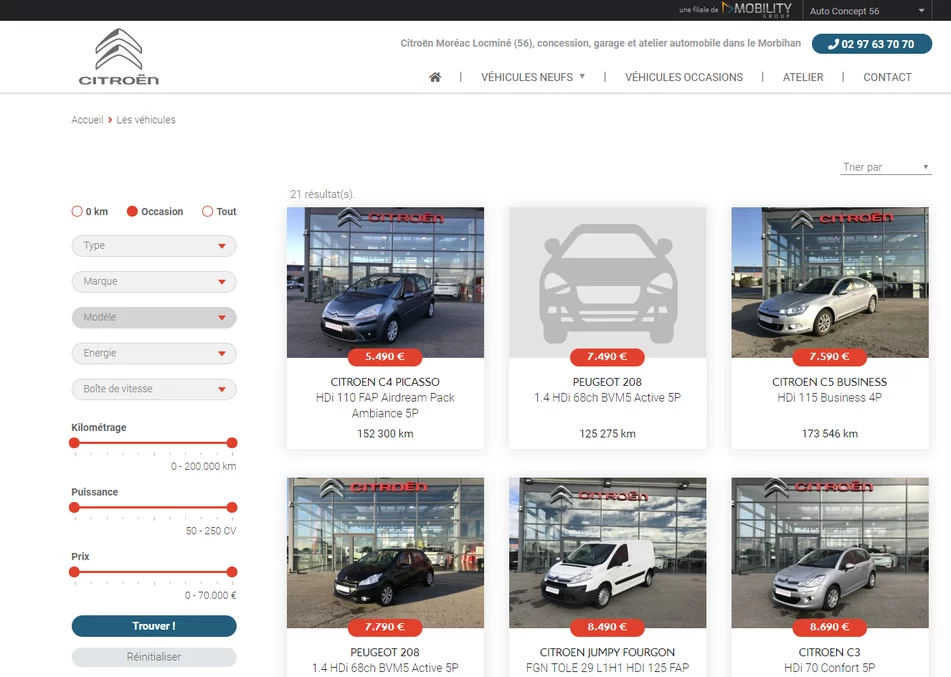
Task: Expand the Energie dropdown
Action: pyautogui.click(x=154, y=353)
